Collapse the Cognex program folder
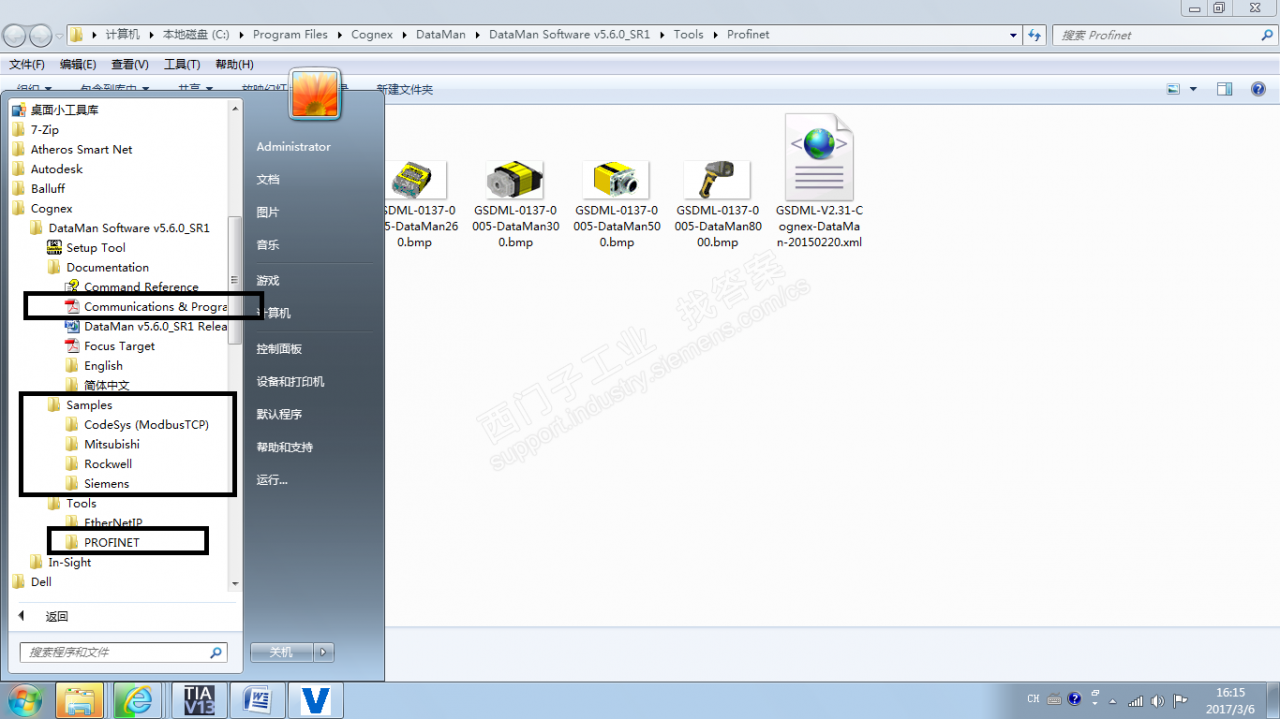The height and width of the screenshot is (719, 1280). (x=42, y=209)
